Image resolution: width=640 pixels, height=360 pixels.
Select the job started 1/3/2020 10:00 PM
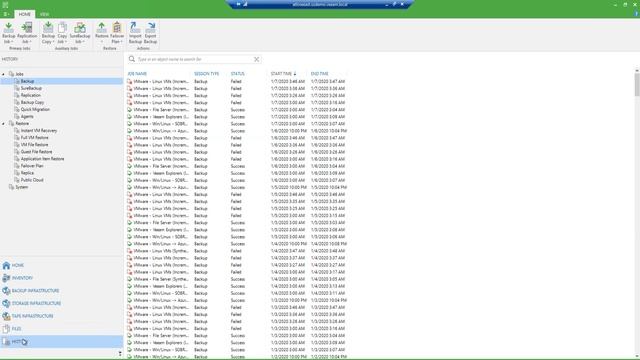(238, 300)
